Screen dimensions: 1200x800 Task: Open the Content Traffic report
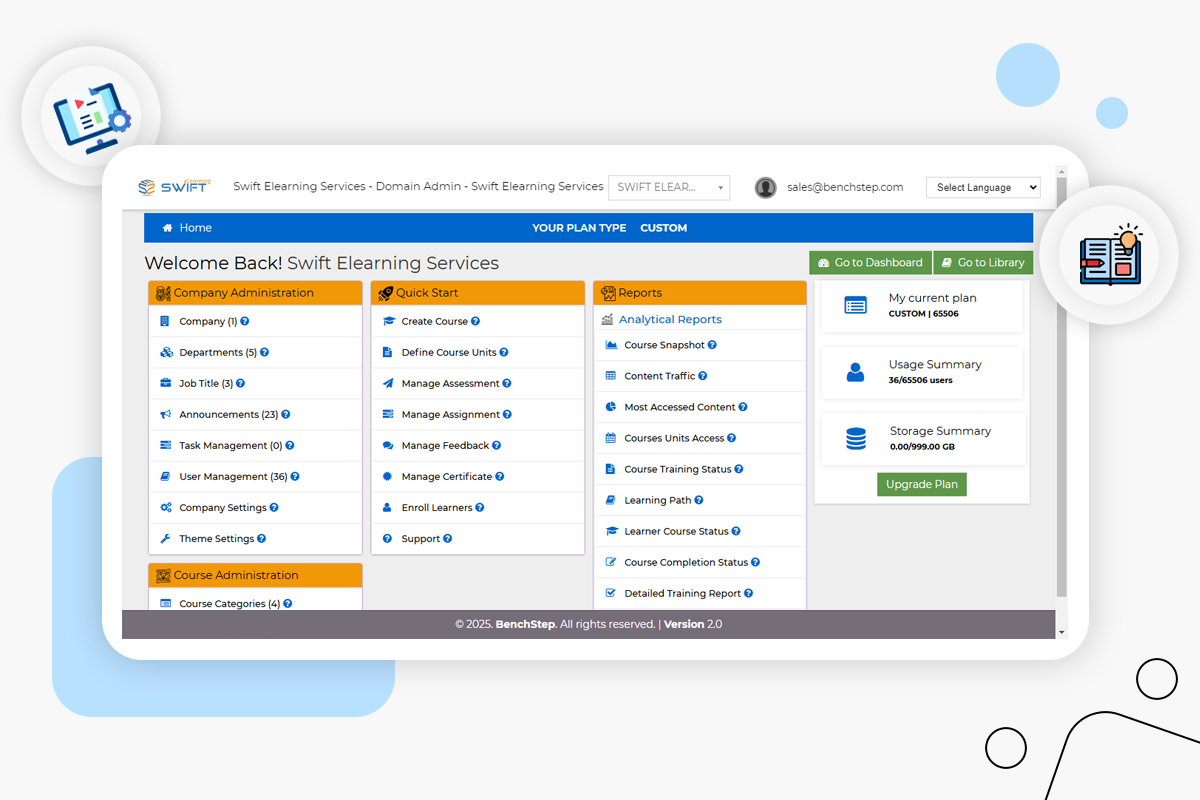click(660, 377)
